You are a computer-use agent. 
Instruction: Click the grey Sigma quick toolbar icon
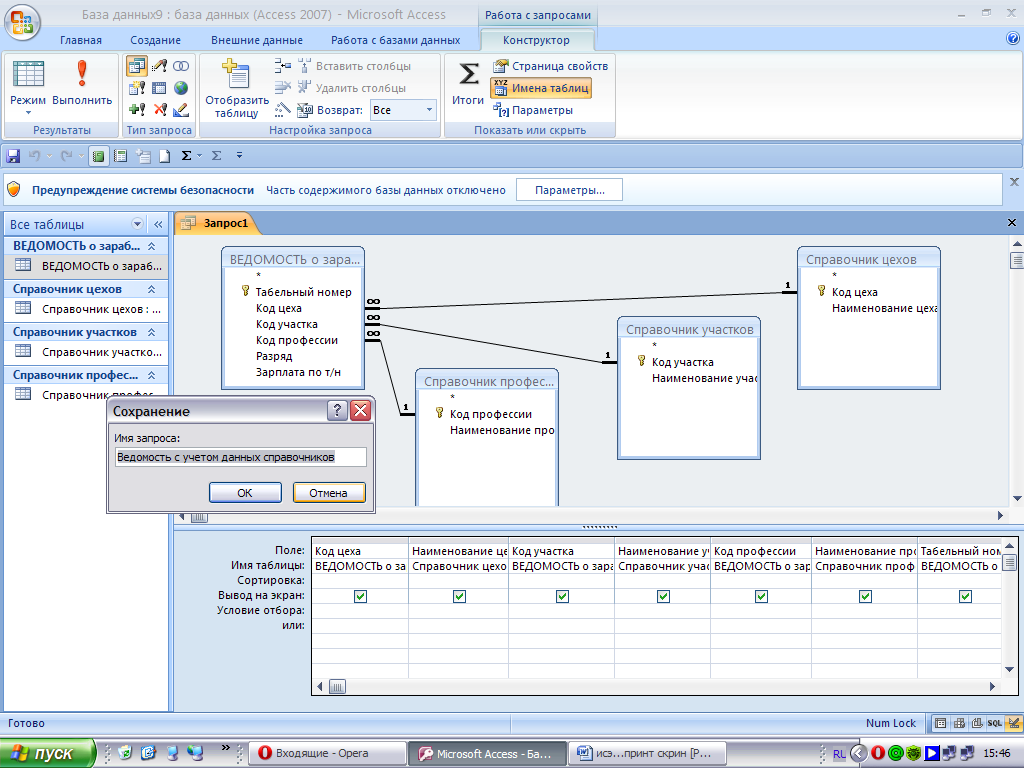[216, 155]
